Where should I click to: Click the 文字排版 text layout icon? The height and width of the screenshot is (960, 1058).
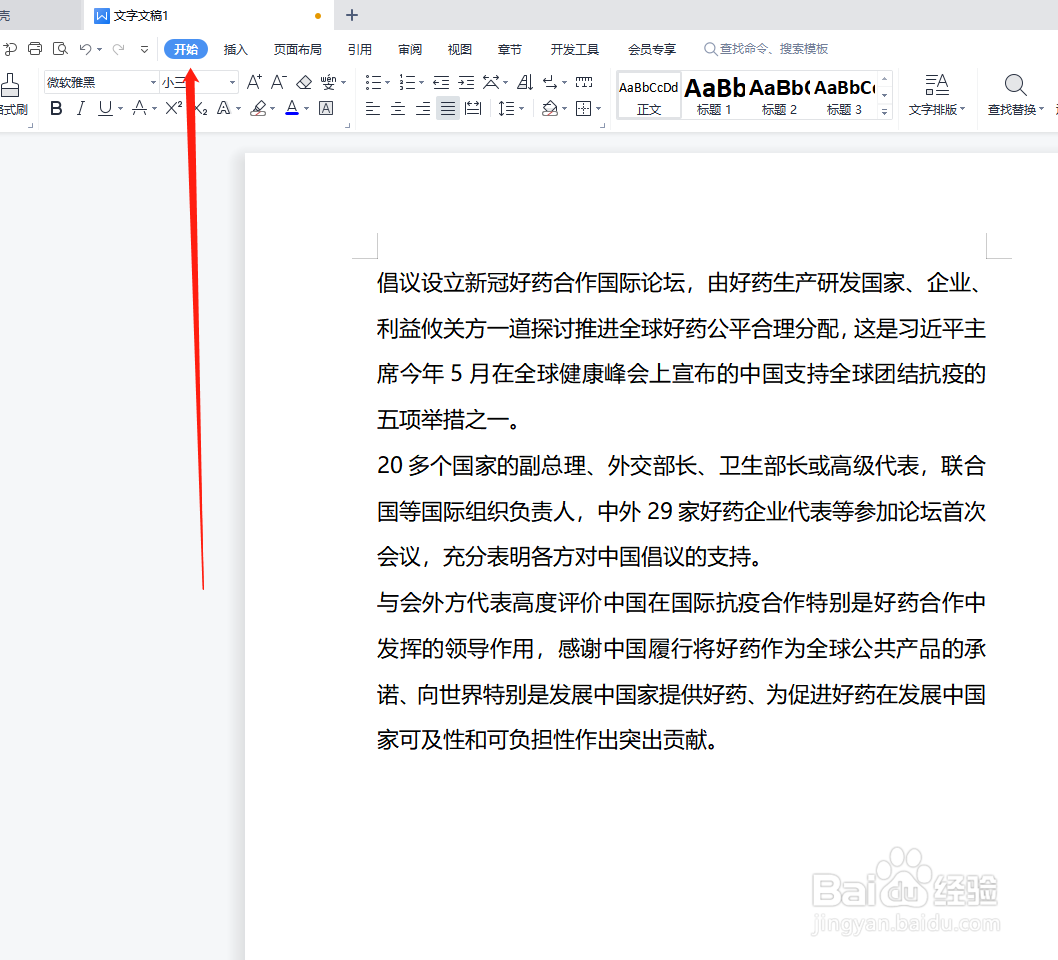937,86
